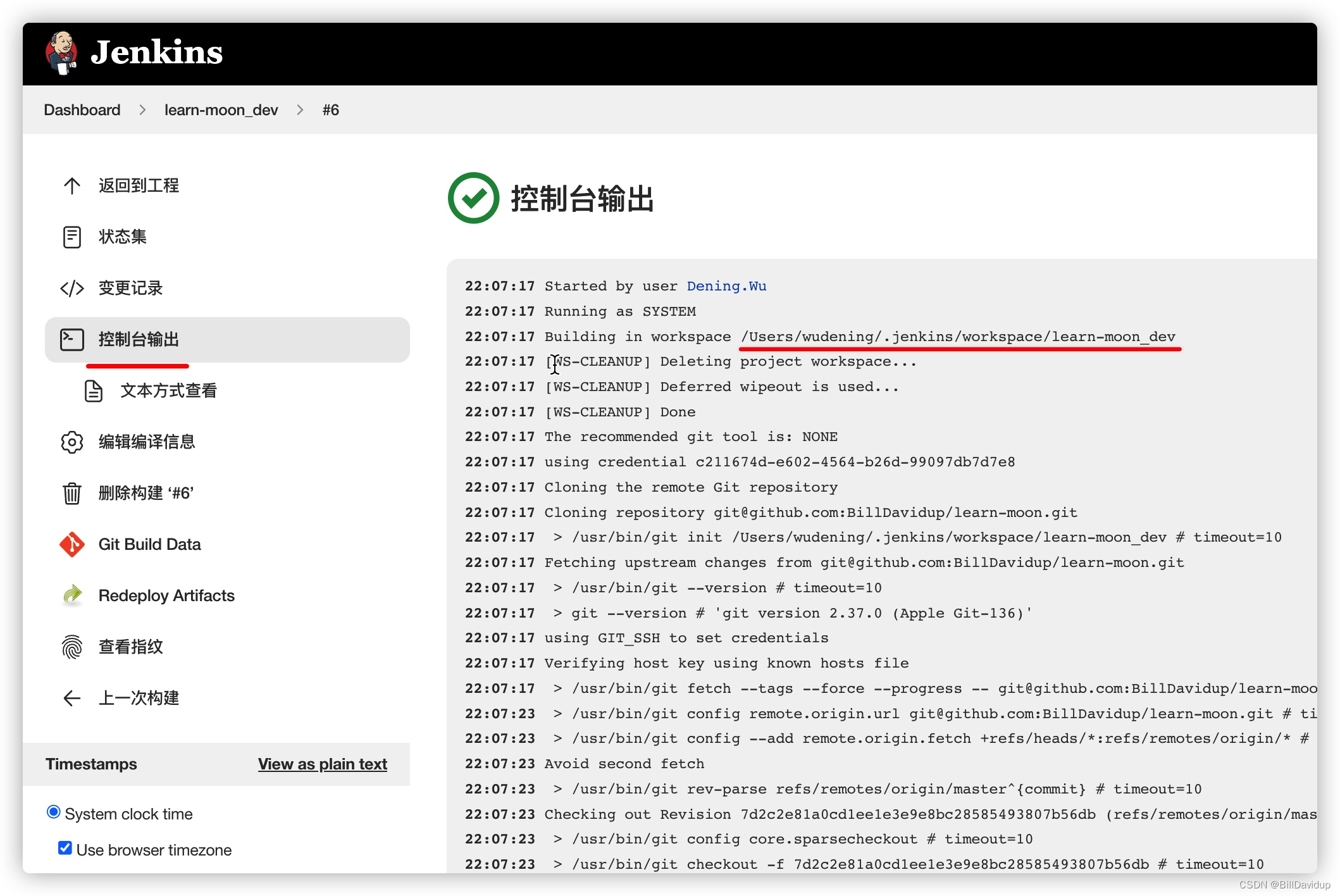Viewport: 1340px width, 896px height.
Task: Click the terminal icon for 控制台输出
Action: click(x=72, y=339)
